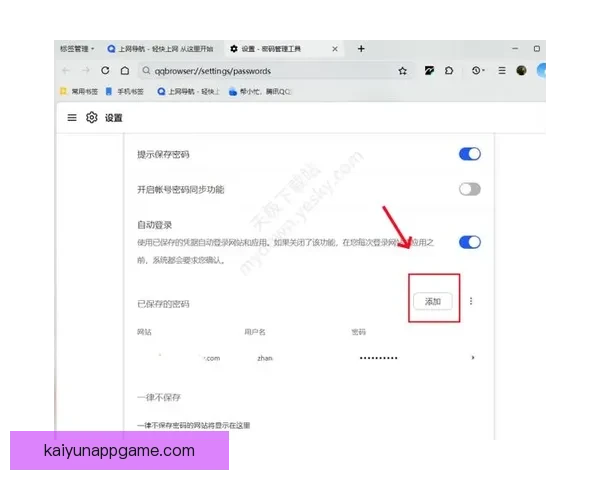Click the browser back arrow
The image size is (600, 480).
66,71
